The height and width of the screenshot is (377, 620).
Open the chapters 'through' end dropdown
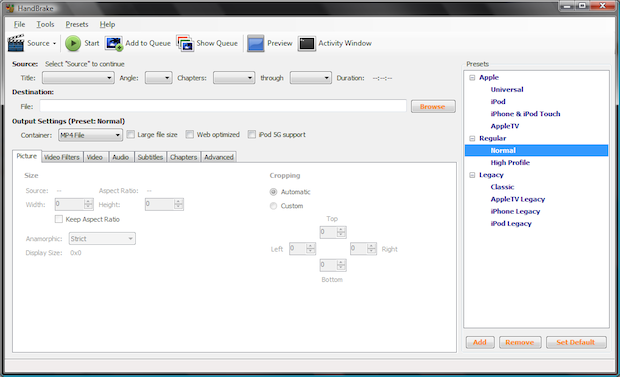pos(310,78)
